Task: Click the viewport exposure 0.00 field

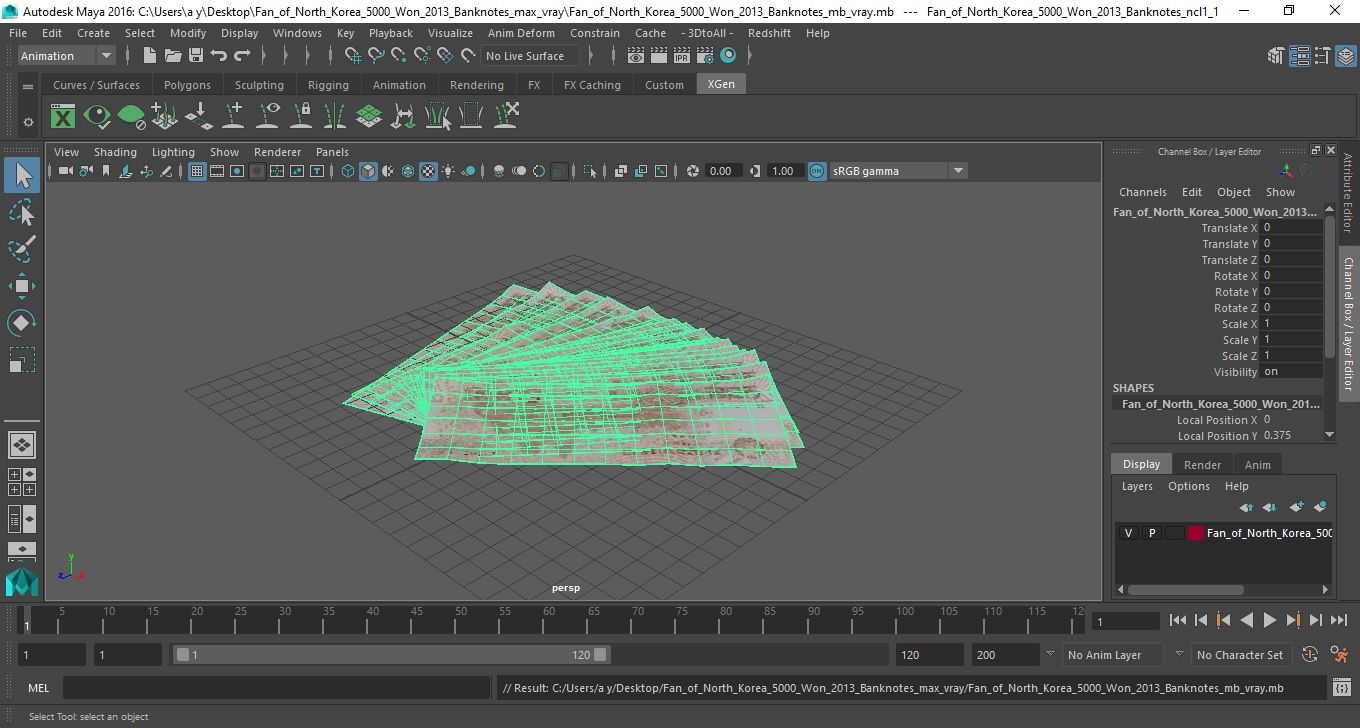Action: coord(724,171)
